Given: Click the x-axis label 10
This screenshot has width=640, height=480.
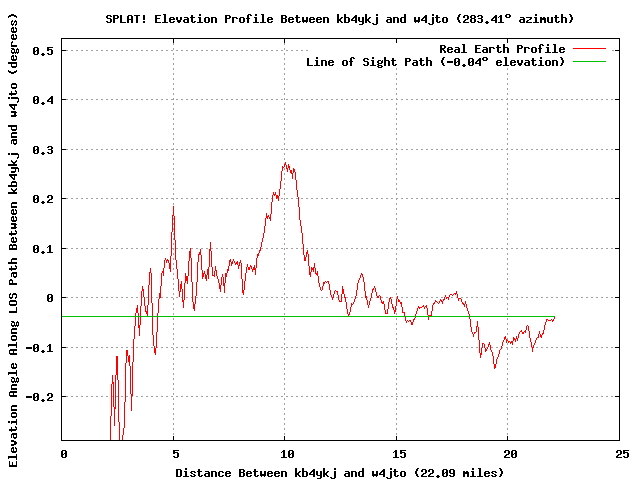Looking at the screenshot, I should [x=288, y=454].
